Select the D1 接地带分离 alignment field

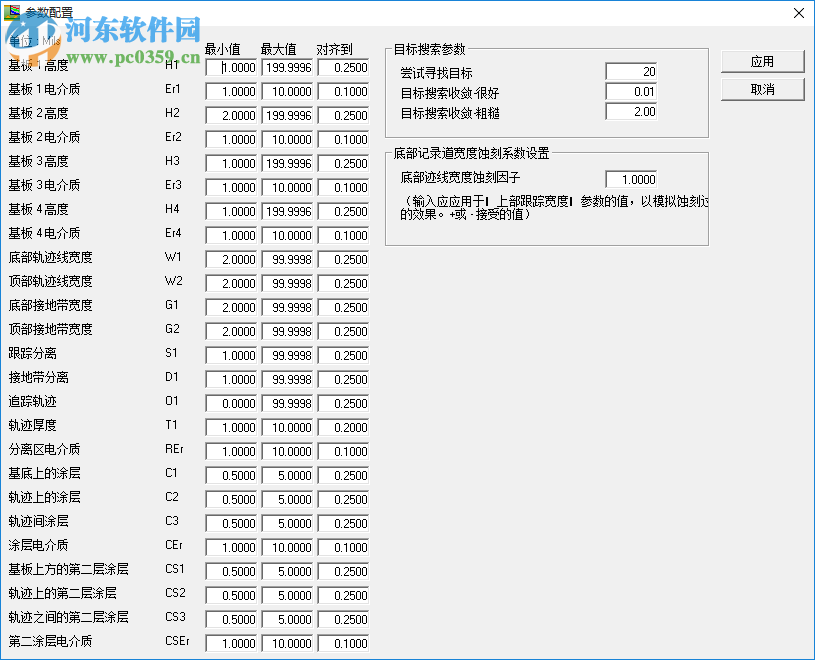pos(342,379)
